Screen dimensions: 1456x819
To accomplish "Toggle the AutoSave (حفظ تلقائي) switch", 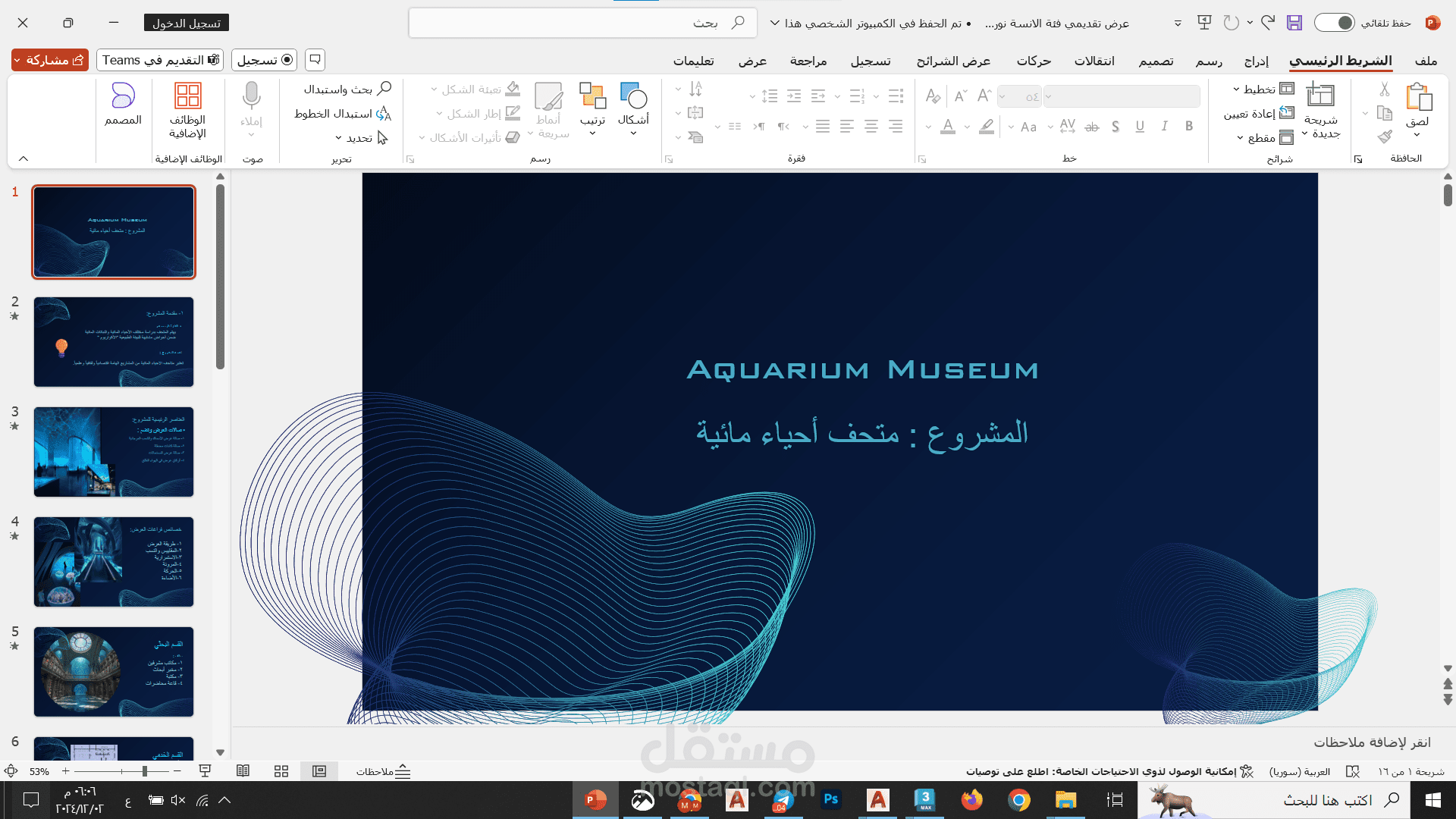I will click(1334, 23).
